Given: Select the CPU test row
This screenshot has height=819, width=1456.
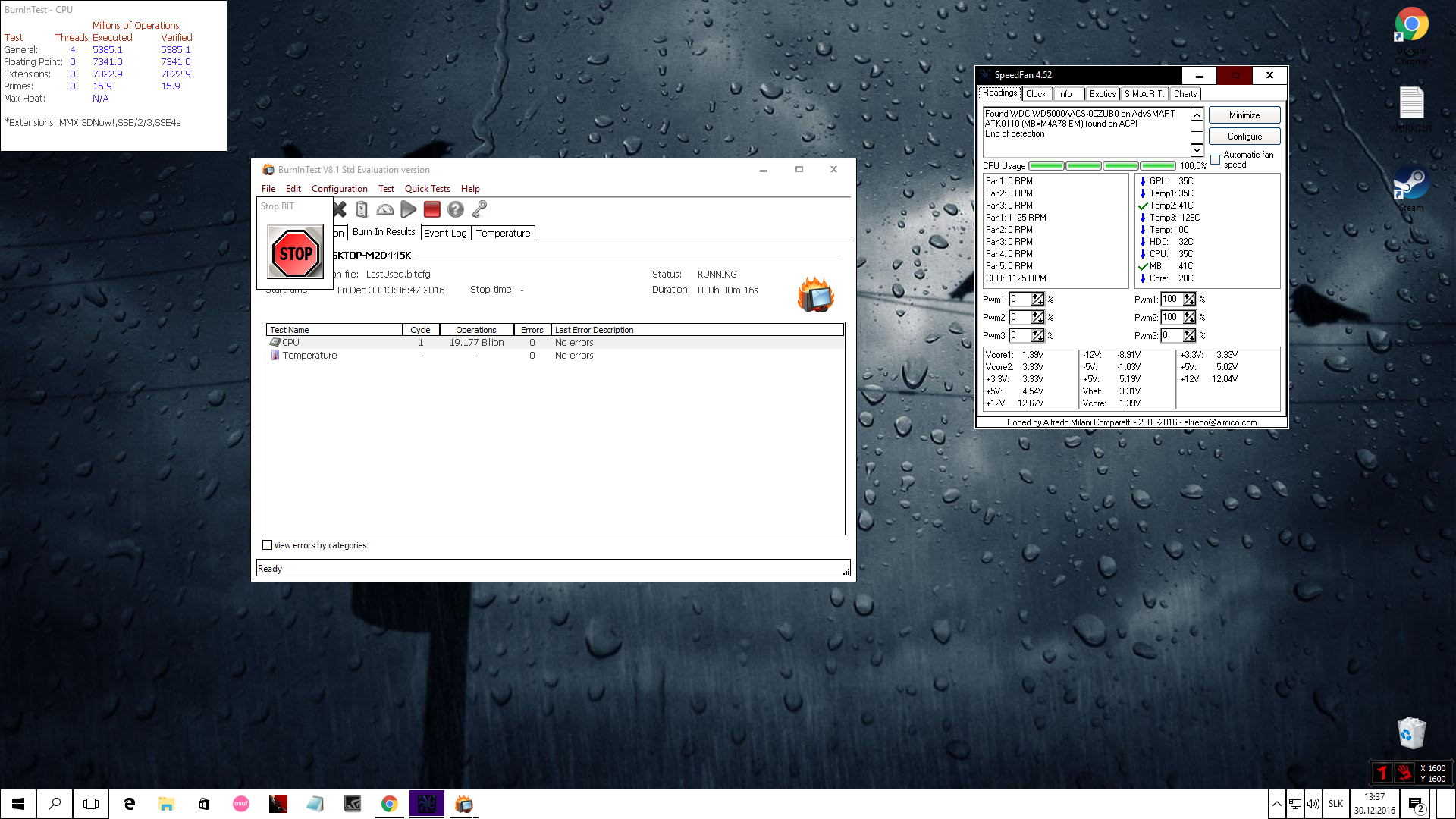Looking at the screenshot, I should click(x=291, y=343).
